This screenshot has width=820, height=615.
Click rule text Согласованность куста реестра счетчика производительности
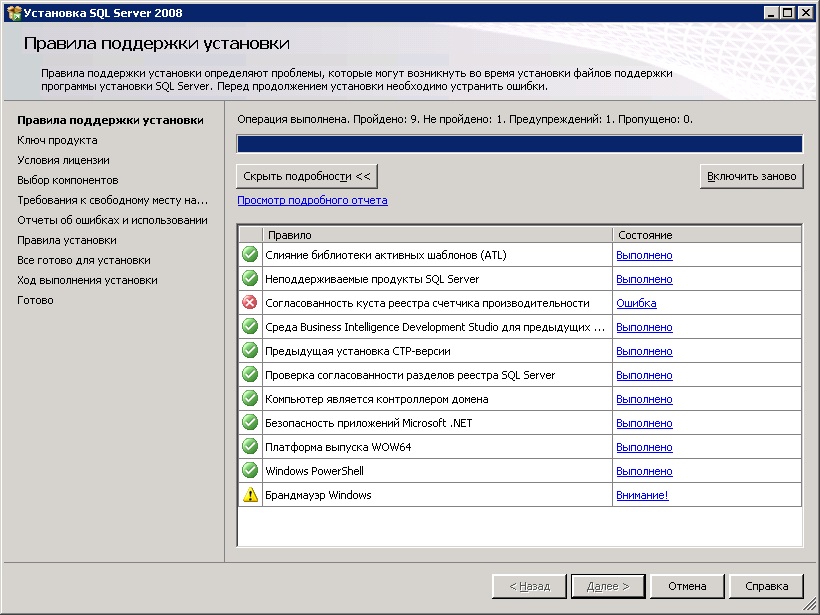[427, 303]
